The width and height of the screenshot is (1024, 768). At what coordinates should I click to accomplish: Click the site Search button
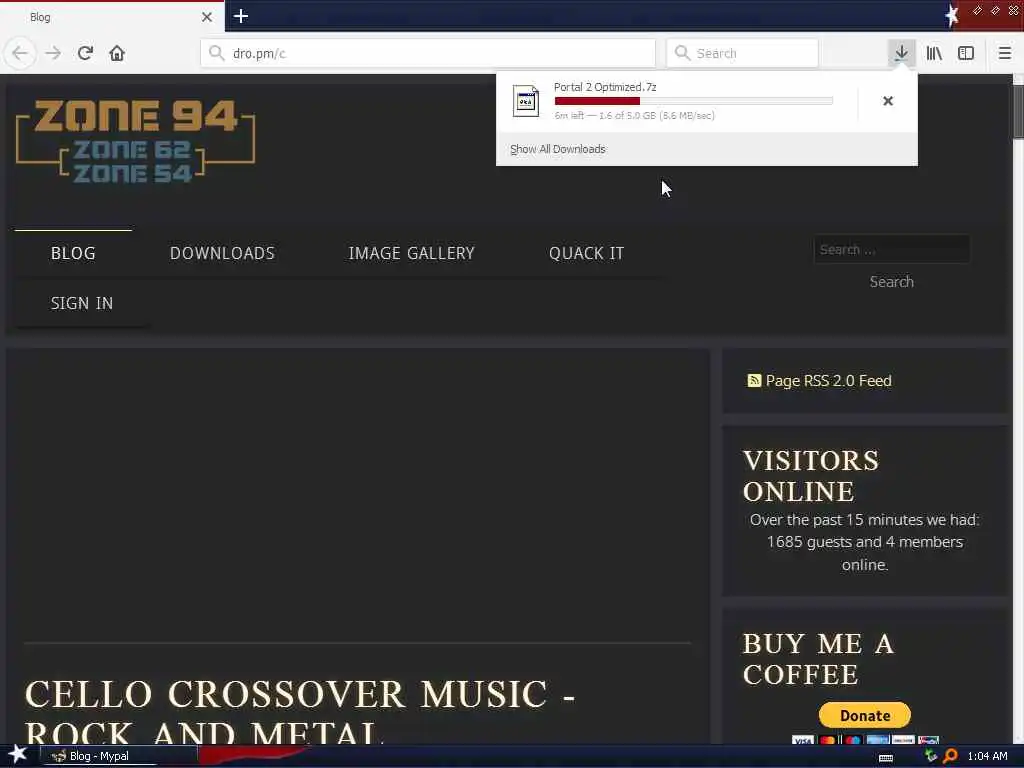[891, 282]
